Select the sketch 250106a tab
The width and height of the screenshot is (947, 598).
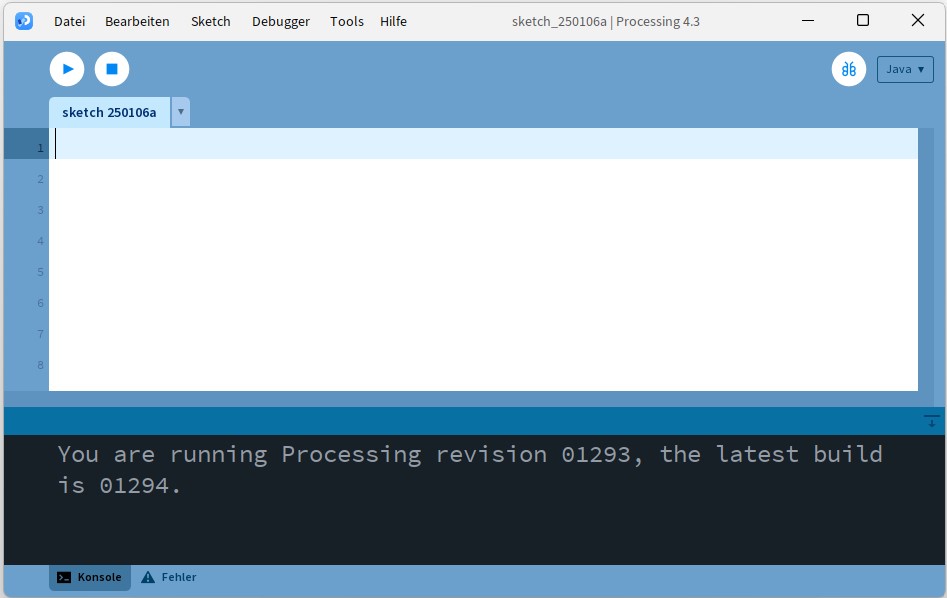109,112
